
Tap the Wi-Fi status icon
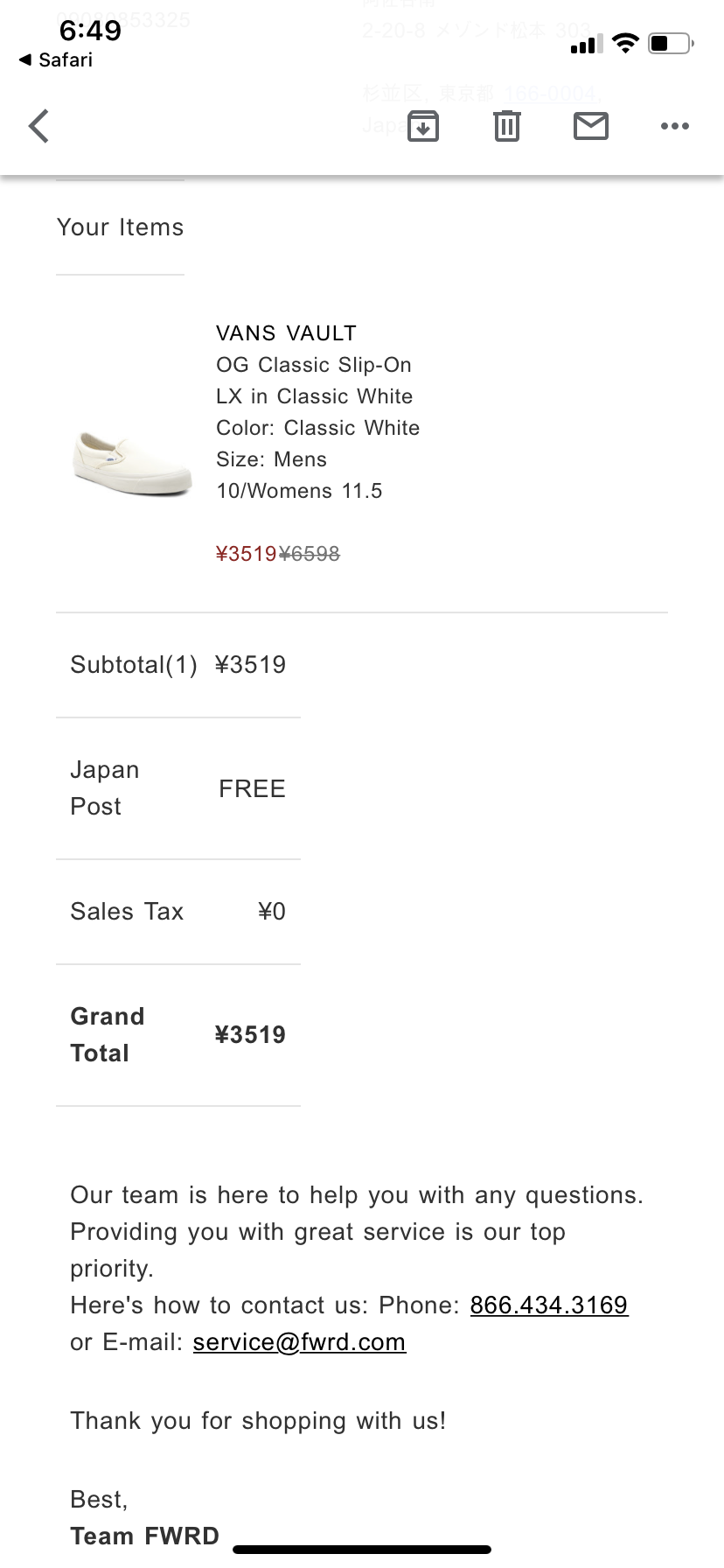[x=625, y=43]
